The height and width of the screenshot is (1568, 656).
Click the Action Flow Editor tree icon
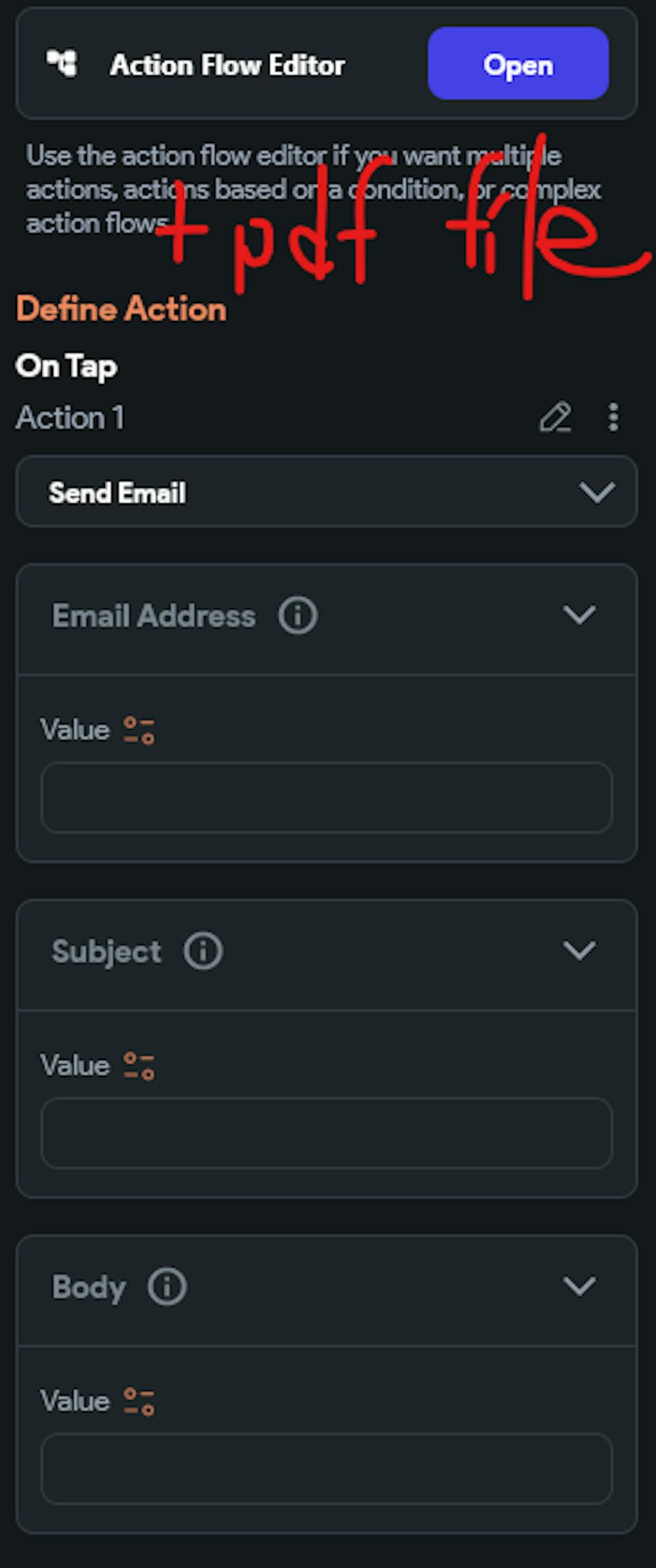click(x=62, y=64)
